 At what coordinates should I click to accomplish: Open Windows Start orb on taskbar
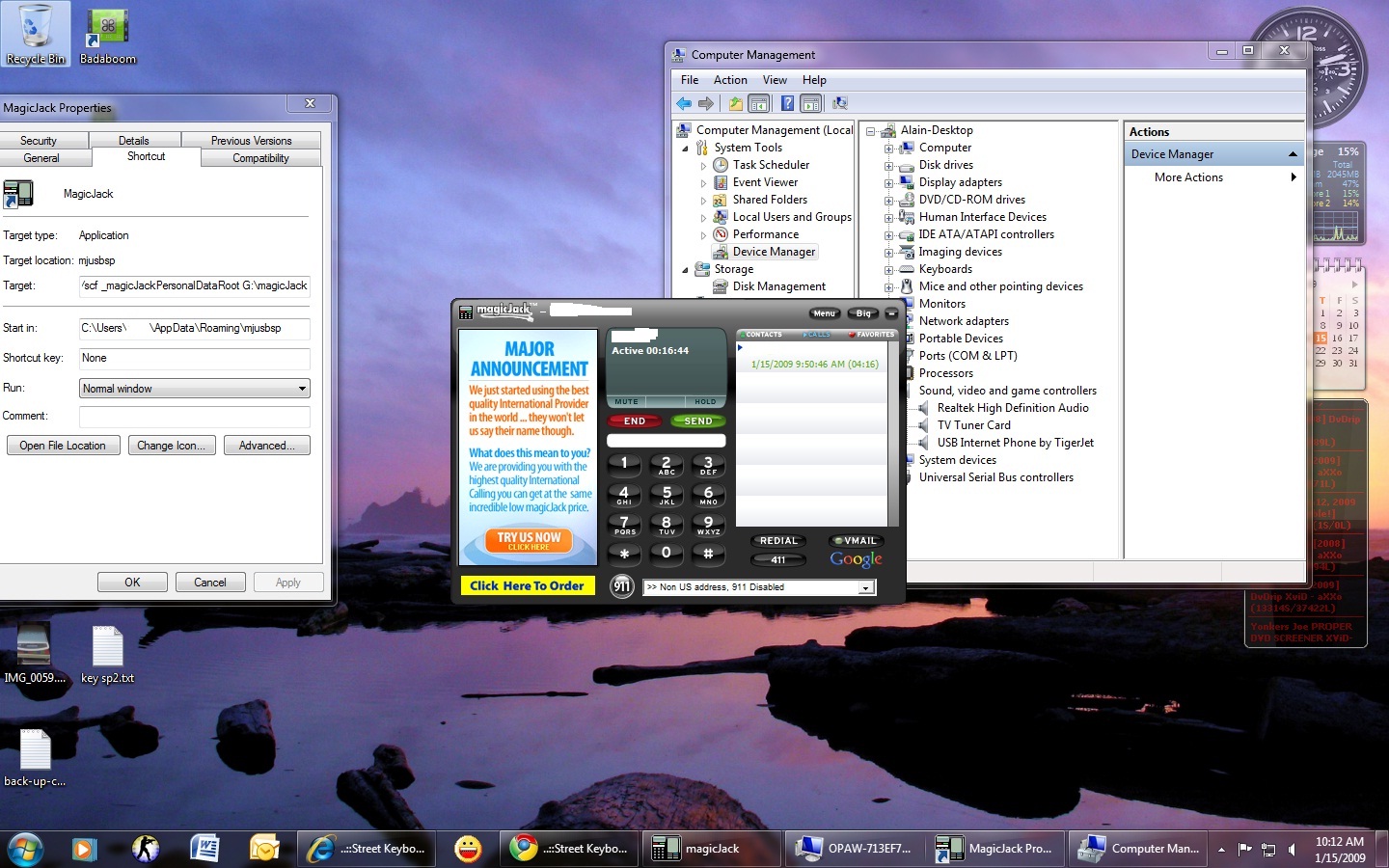point(25,848)
